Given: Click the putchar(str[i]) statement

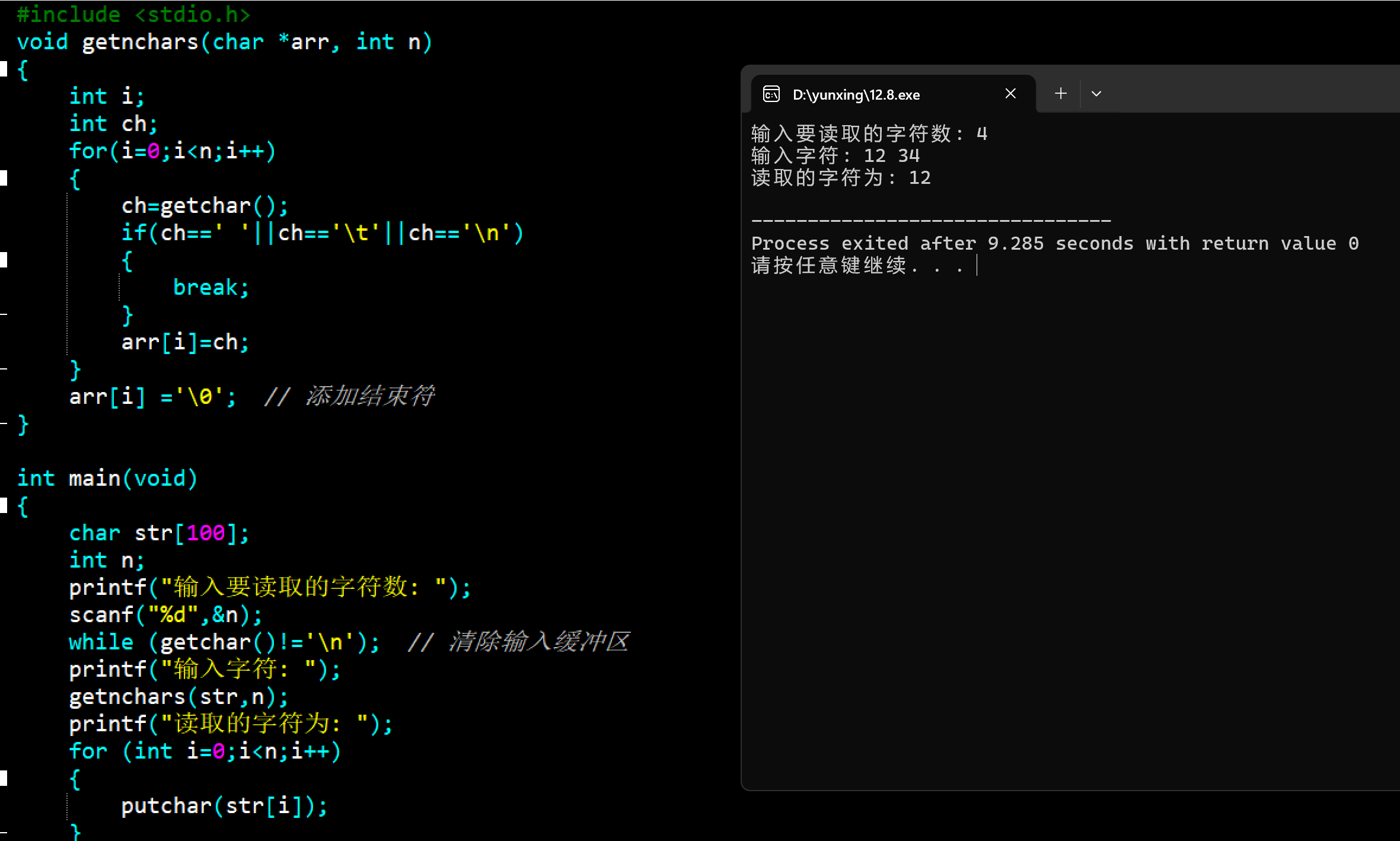Looking at the screenshot, I should pos(224,805).
